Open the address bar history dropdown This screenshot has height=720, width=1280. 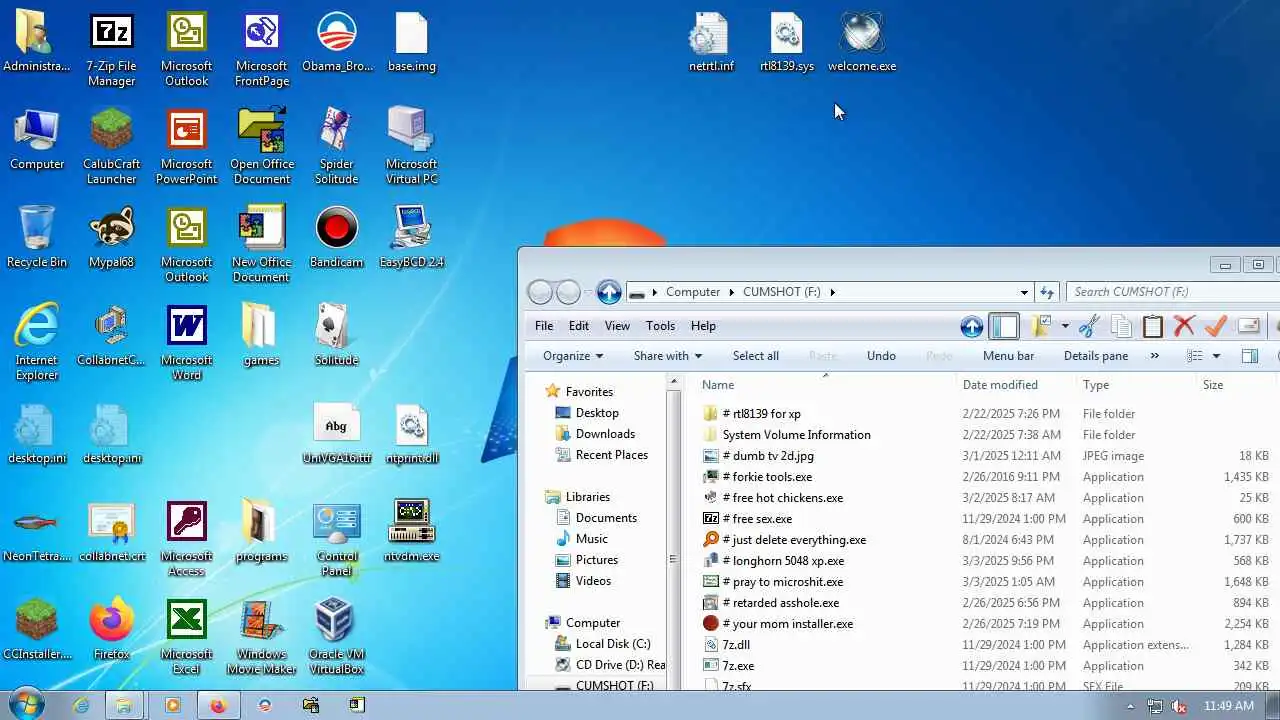1024,292
